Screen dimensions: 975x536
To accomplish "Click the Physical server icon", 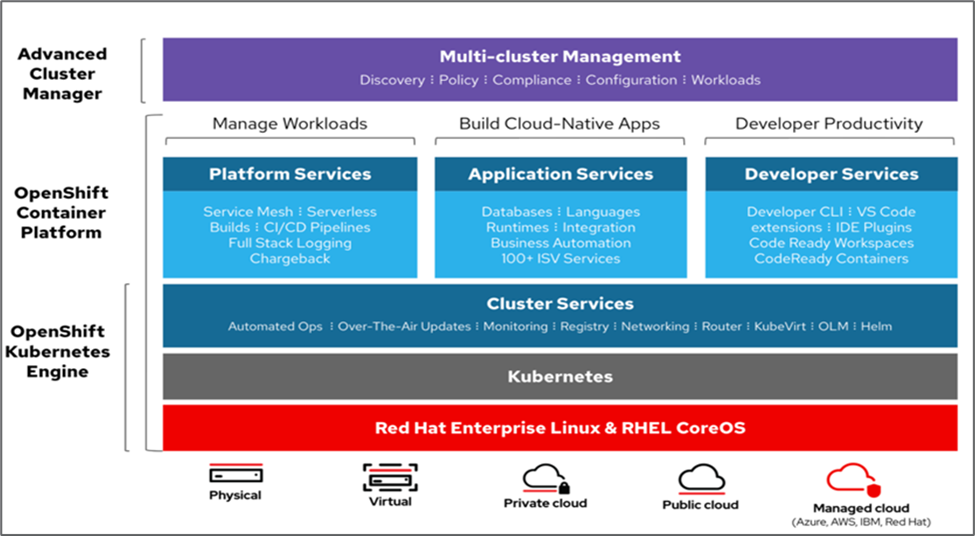I will click(x=236, y=474).
